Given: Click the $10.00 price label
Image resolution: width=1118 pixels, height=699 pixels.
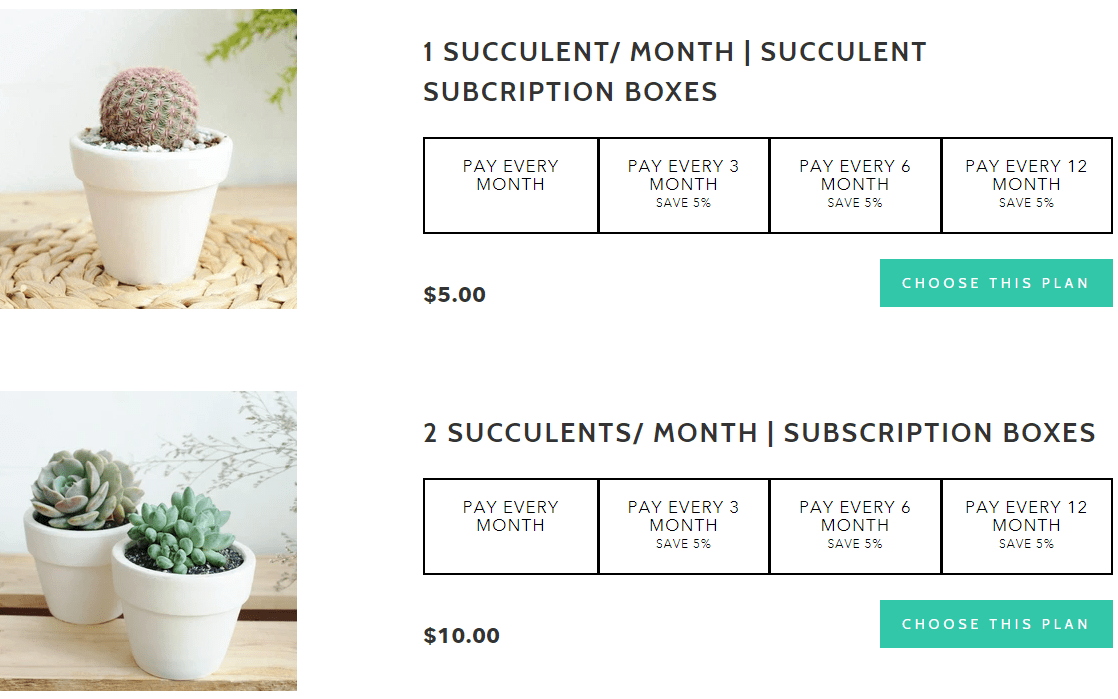Looking at the screenshot, I should 462,636.
